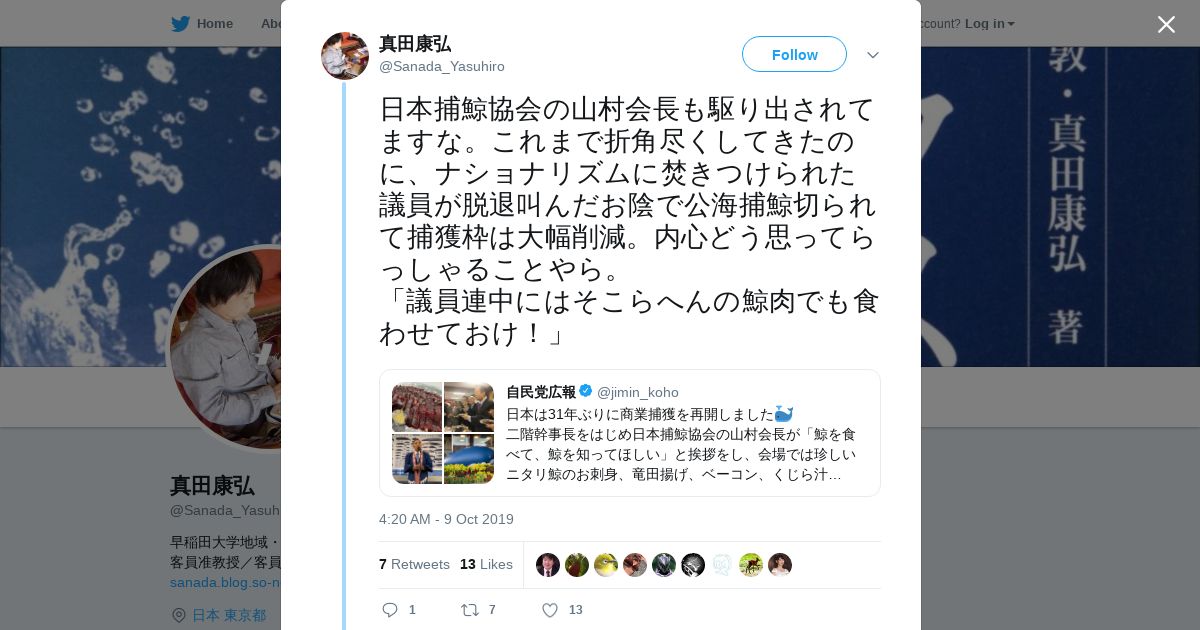The height and width of the screenshot is (630, 1200).
Task: Open the 7 Retweets list
Action: [x=414, y=564]
